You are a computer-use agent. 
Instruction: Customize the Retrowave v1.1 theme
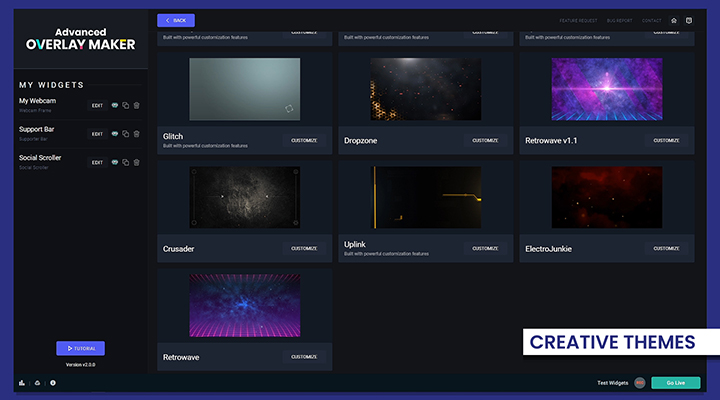666,140
